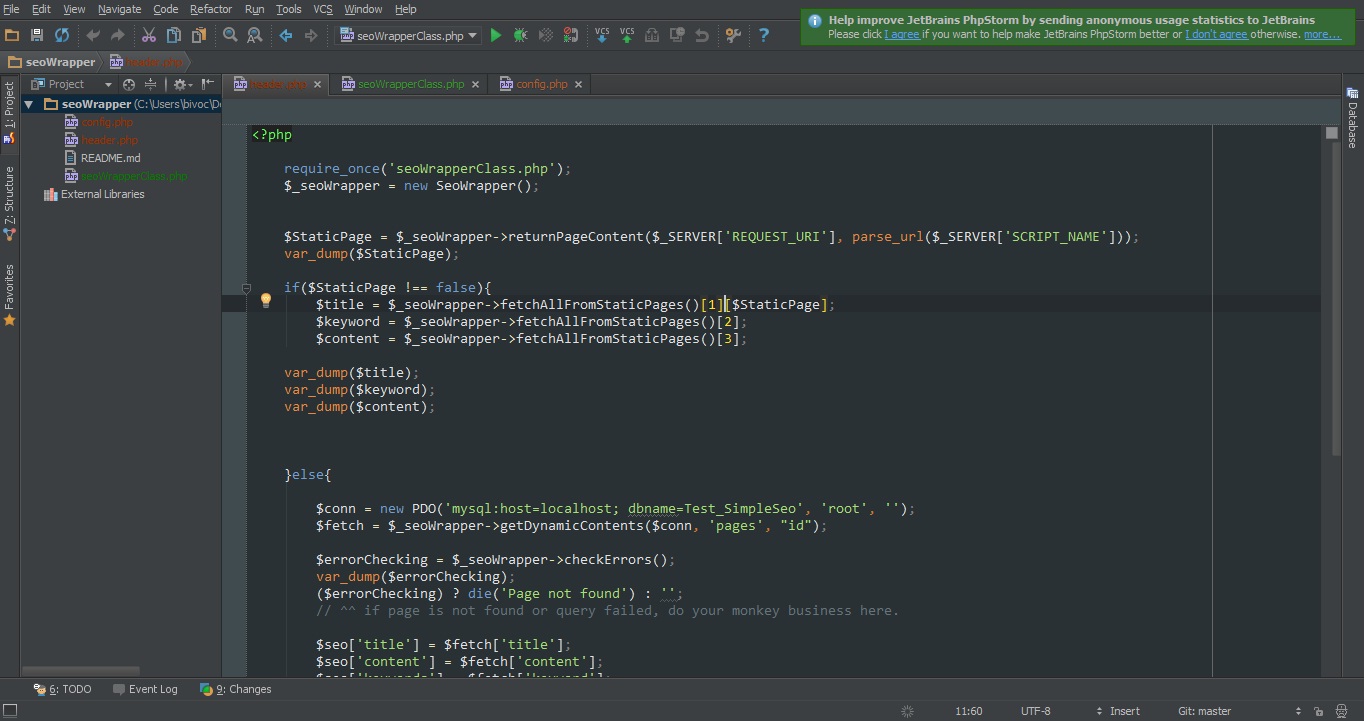Toggle the Structure tool window button
Image resolution: width=1366 pixels, height=721 pixels.
[x=10, y=202]
